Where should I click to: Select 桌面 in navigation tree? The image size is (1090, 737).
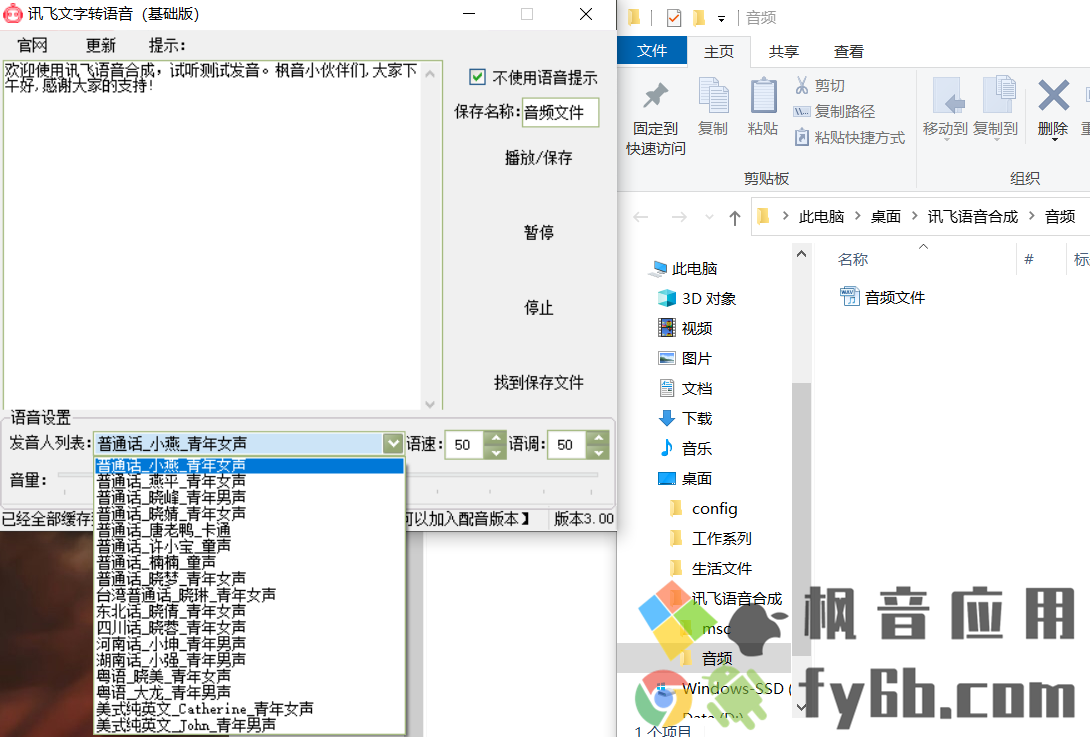(x=685, y=478)
